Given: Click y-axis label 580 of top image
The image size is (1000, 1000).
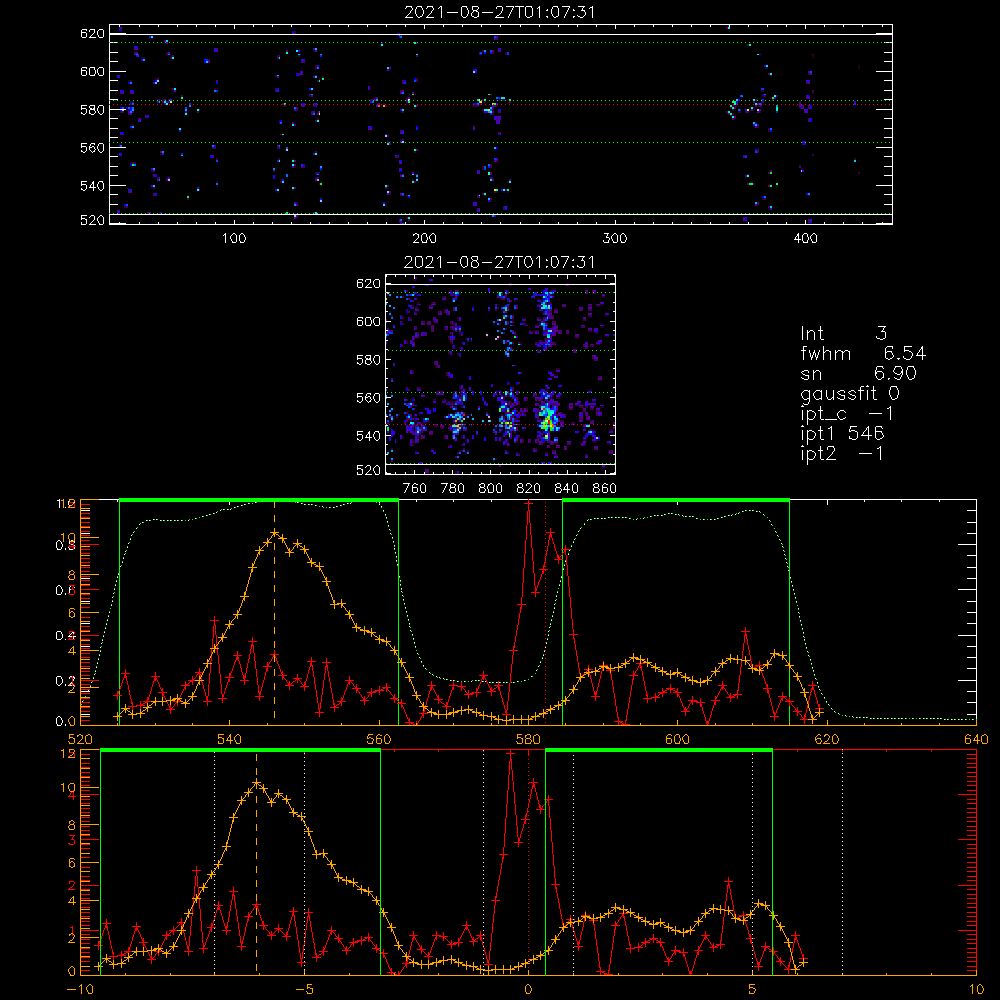Looking at the screenshot, I should tap(92, 110).
